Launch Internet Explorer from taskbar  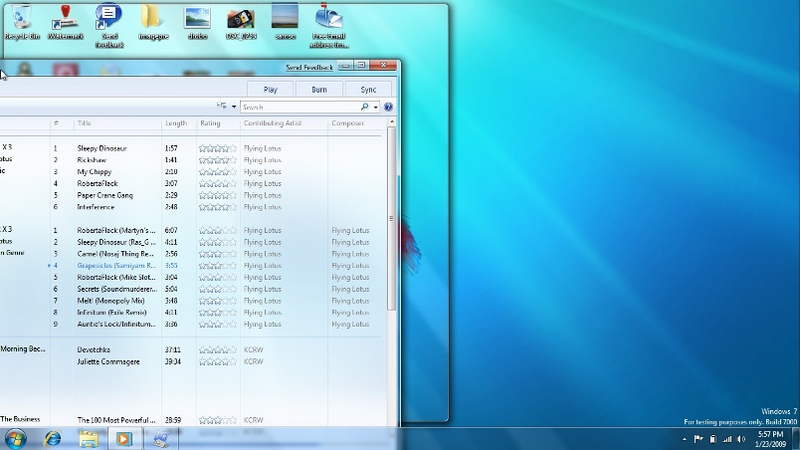[x=53, y=438]
